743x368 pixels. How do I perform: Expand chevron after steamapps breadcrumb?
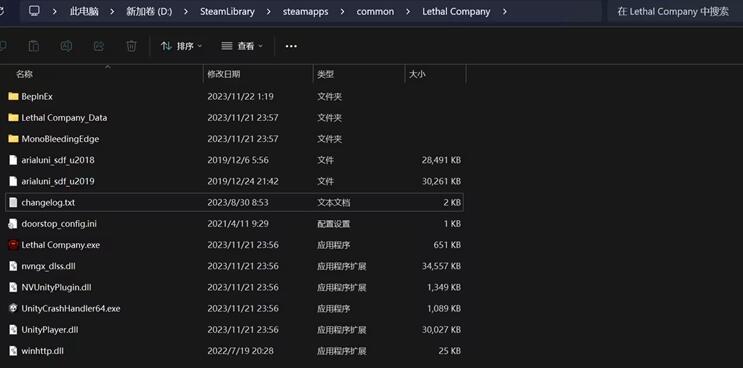(x=343, y=11)
